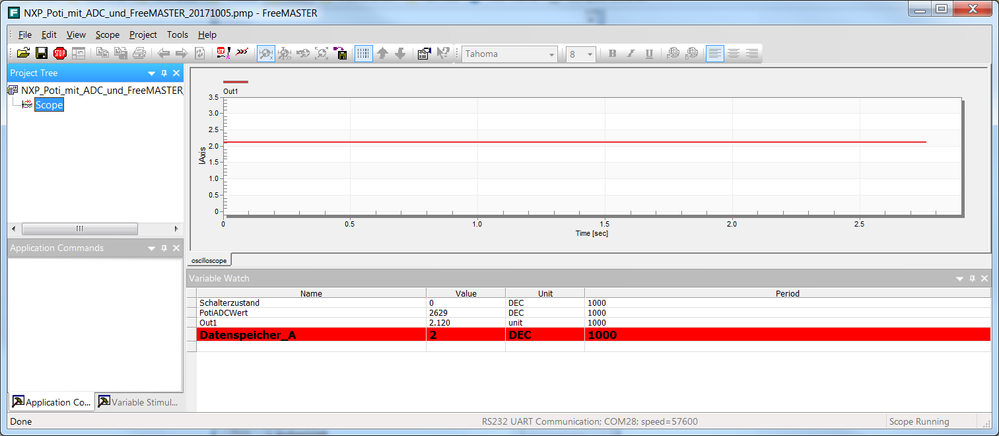999x436 pixels.
Task: Click the printer icon in the toolbar
Action: tap(139, 54)
